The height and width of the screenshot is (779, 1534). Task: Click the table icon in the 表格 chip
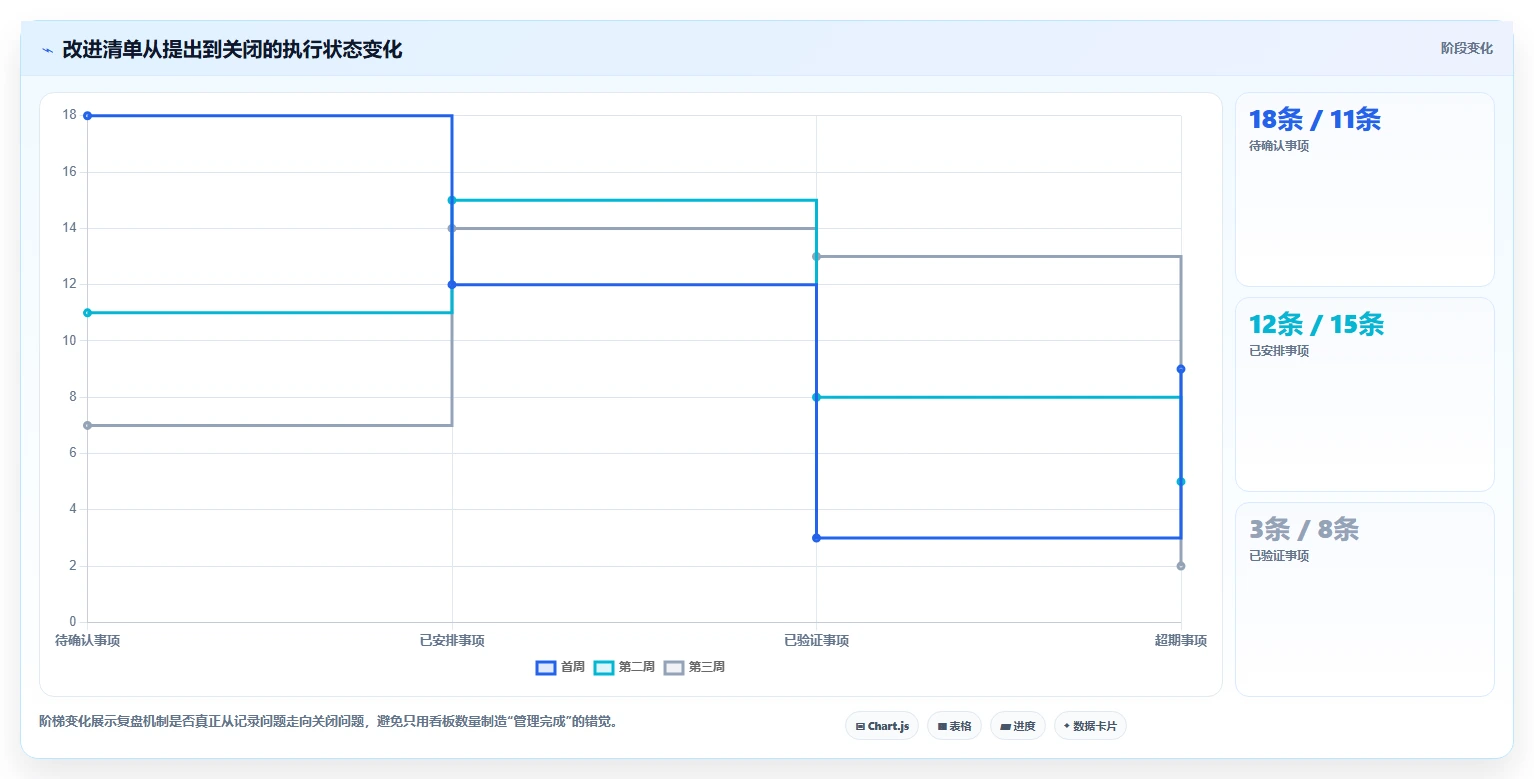tap(942, 727)
